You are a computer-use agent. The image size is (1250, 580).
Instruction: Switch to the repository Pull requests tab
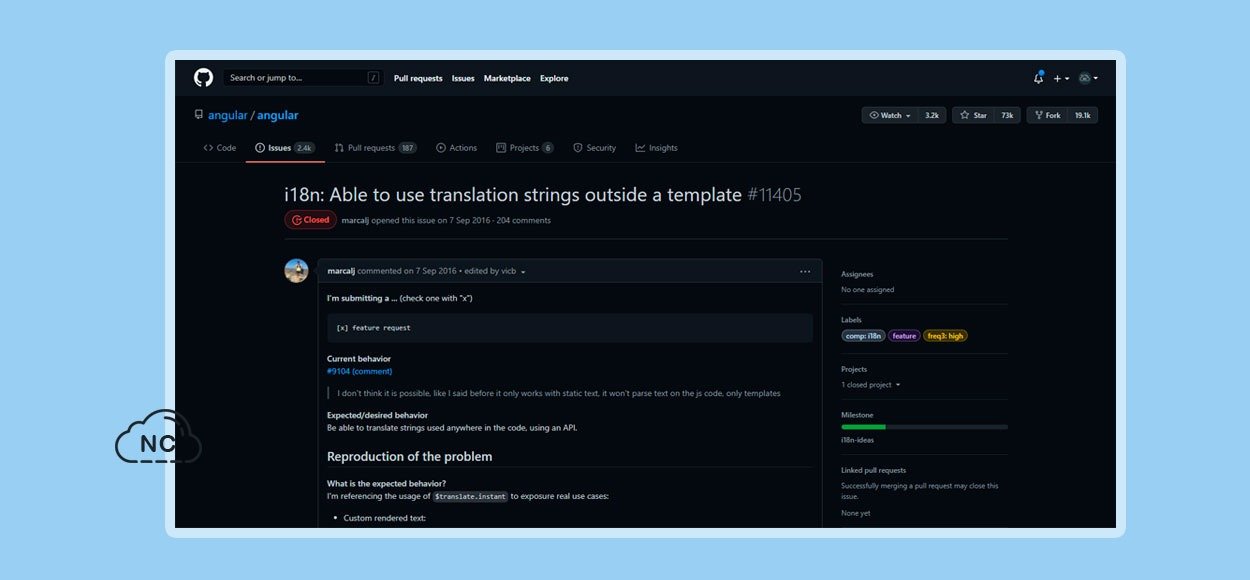pos(375,148)
